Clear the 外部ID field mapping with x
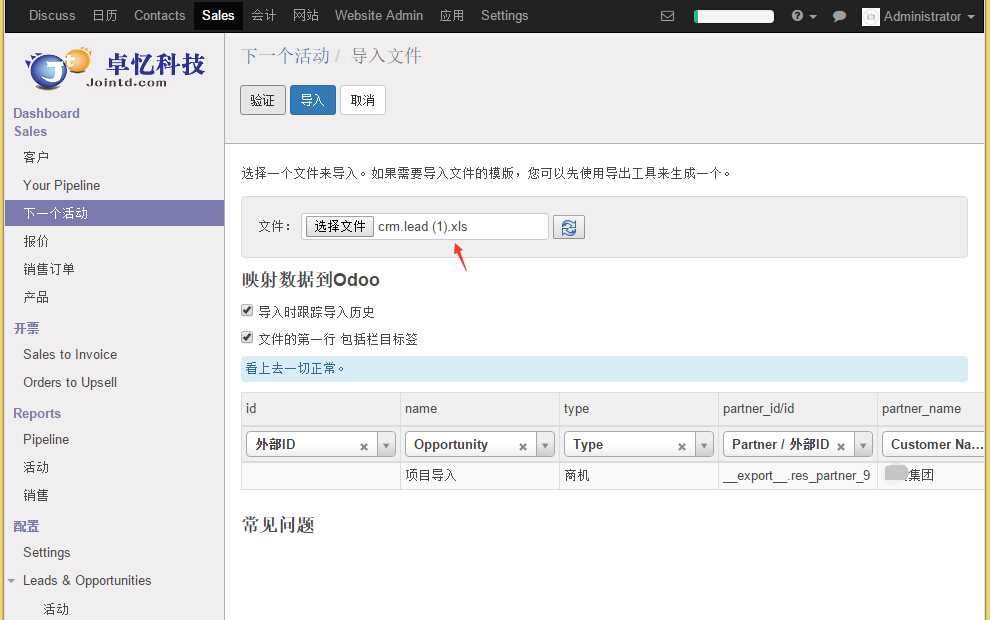Screen dimensions: 990x620 point(364,446)
